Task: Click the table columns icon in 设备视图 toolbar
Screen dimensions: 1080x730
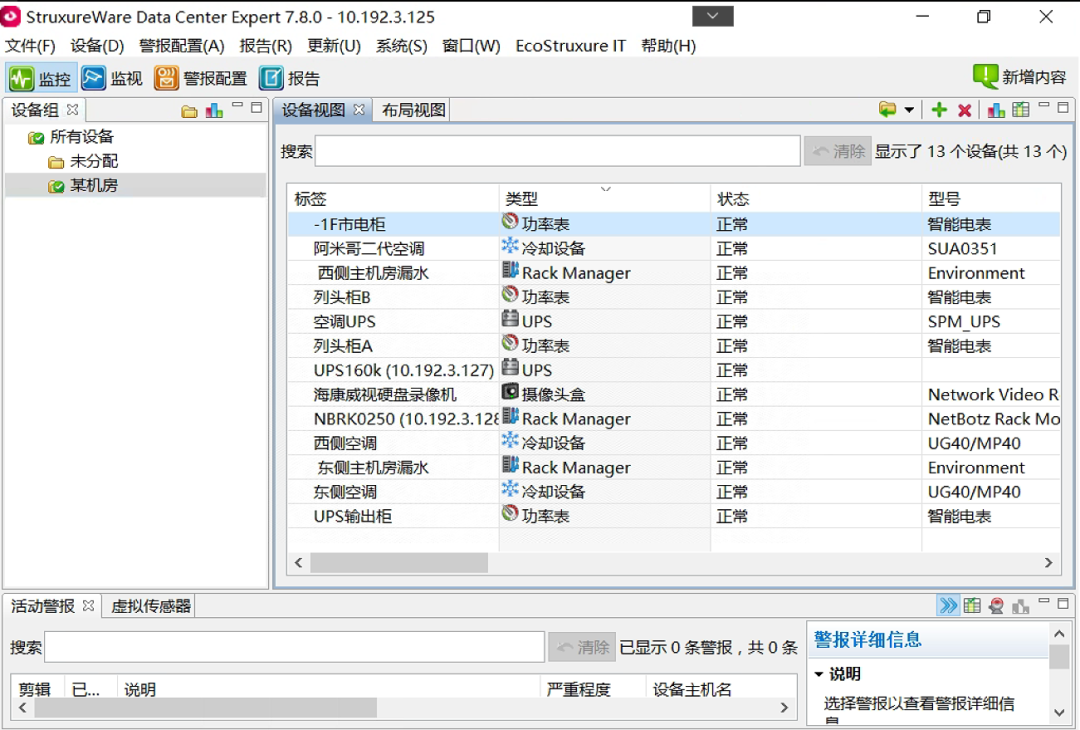Action: pos(1021,110)
